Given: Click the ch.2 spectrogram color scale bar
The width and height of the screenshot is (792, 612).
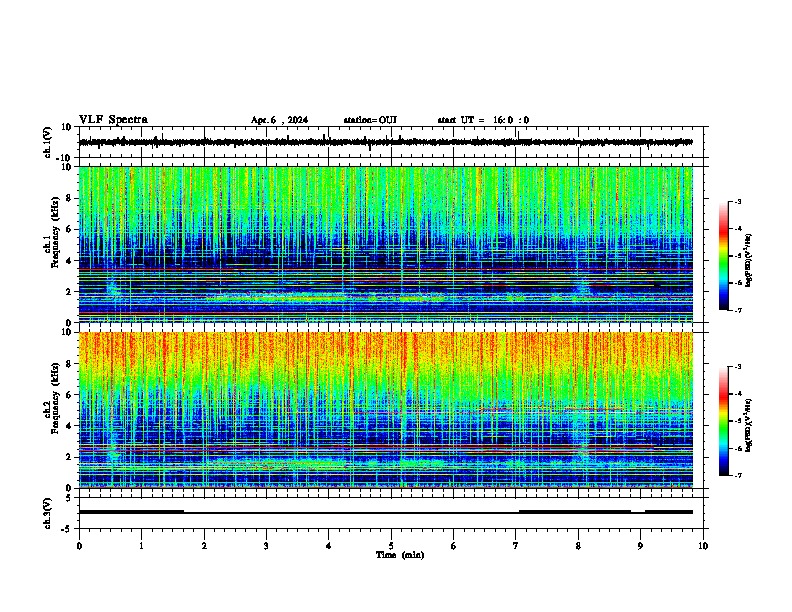Looking at the screenshot, I should (x=724, y=421).
